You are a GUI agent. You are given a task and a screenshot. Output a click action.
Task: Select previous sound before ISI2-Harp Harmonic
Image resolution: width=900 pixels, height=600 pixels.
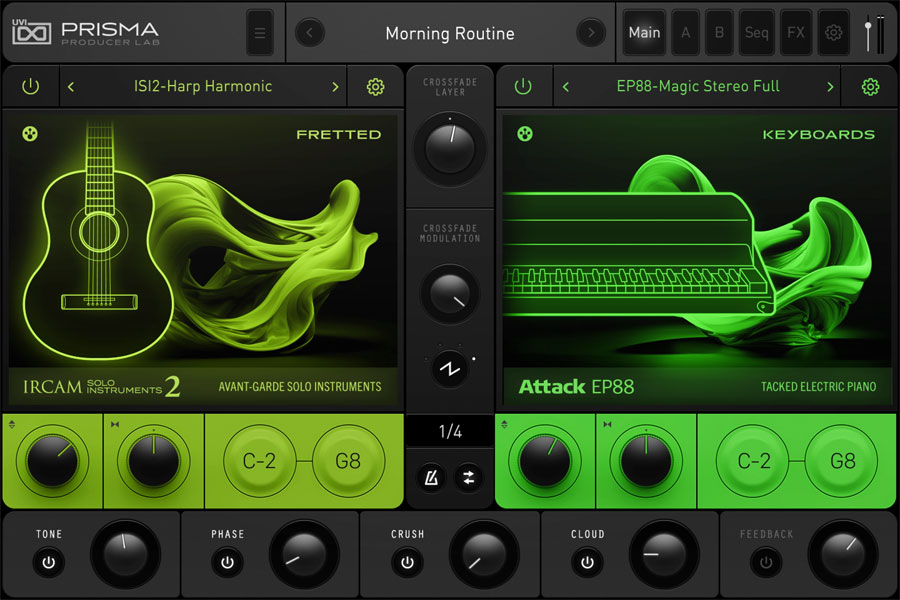tap(71, 87)
